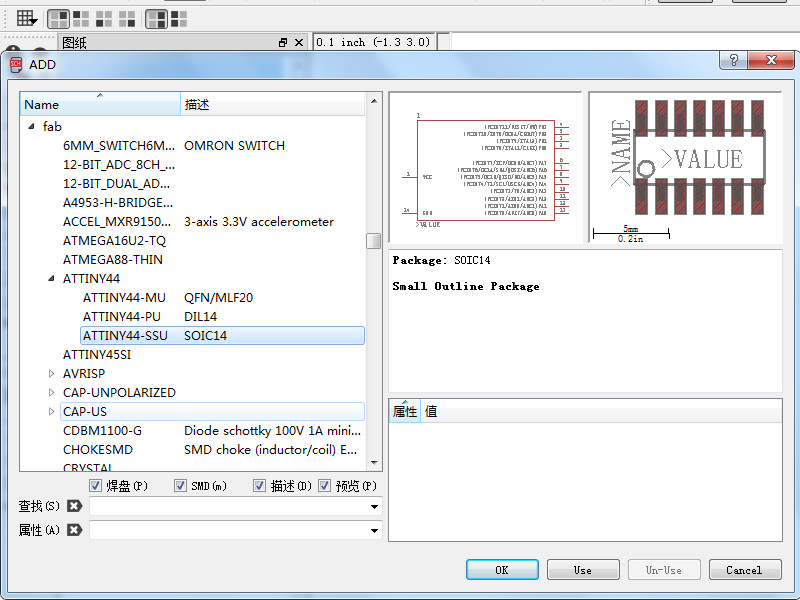Select the ATTINY44-MU QFN/MLF20 variant

pyautogui.click(x=222, y=297)
